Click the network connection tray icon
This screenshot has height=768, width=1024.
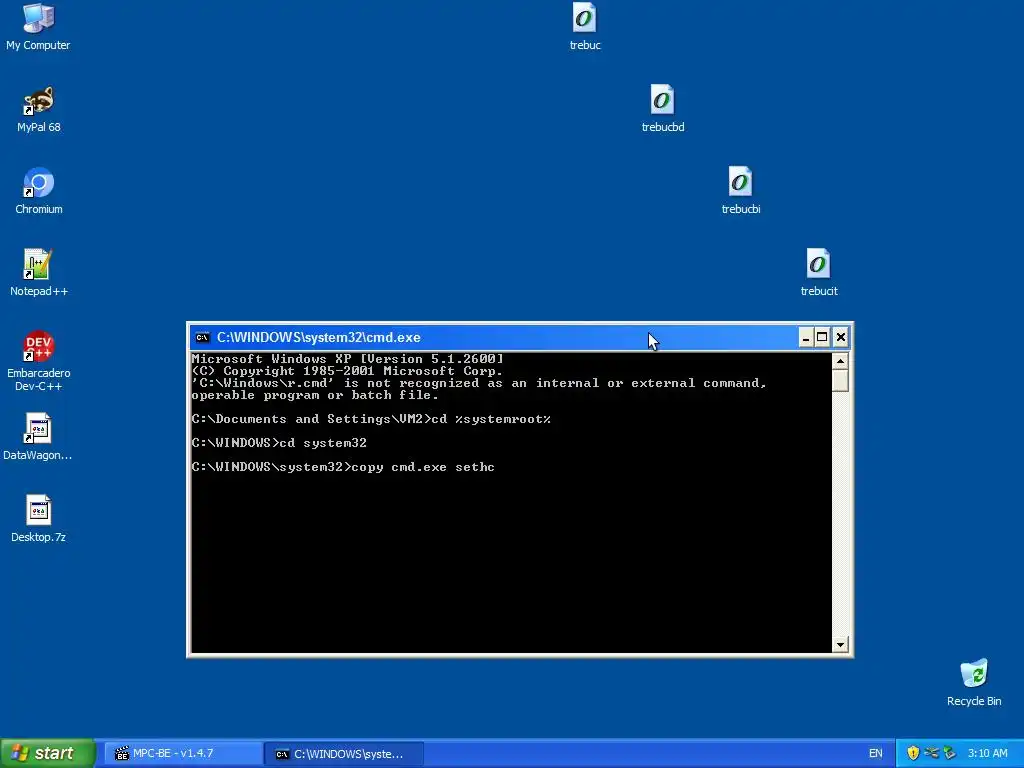(x=931, y=753)
